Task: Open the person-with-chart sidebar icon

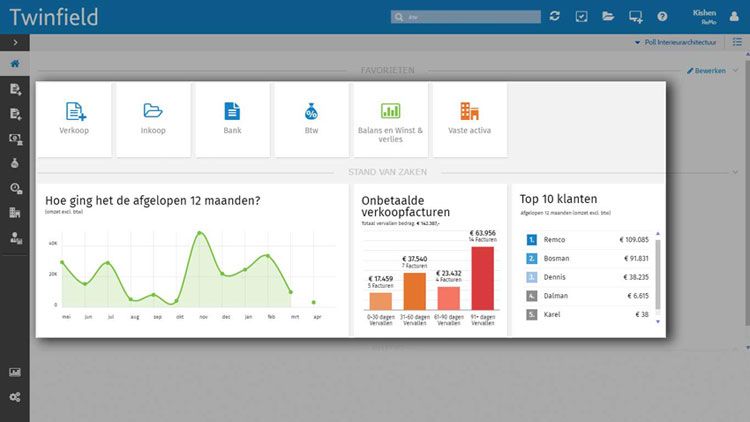Action: tap(15, 238)
